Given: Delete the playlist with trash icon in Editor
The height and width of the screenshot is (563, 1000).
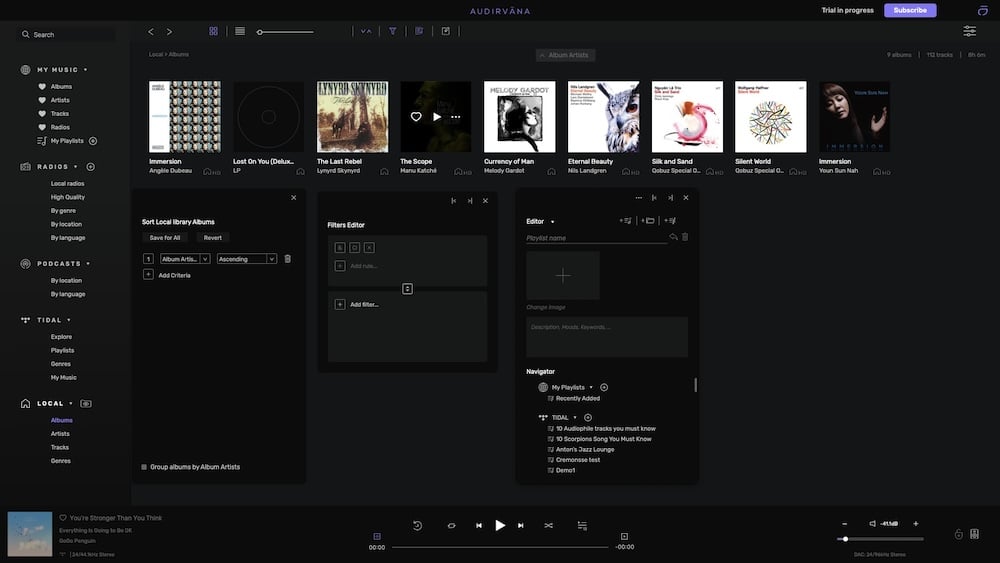Looking at the screenshot, I should [x=685, y=237].
